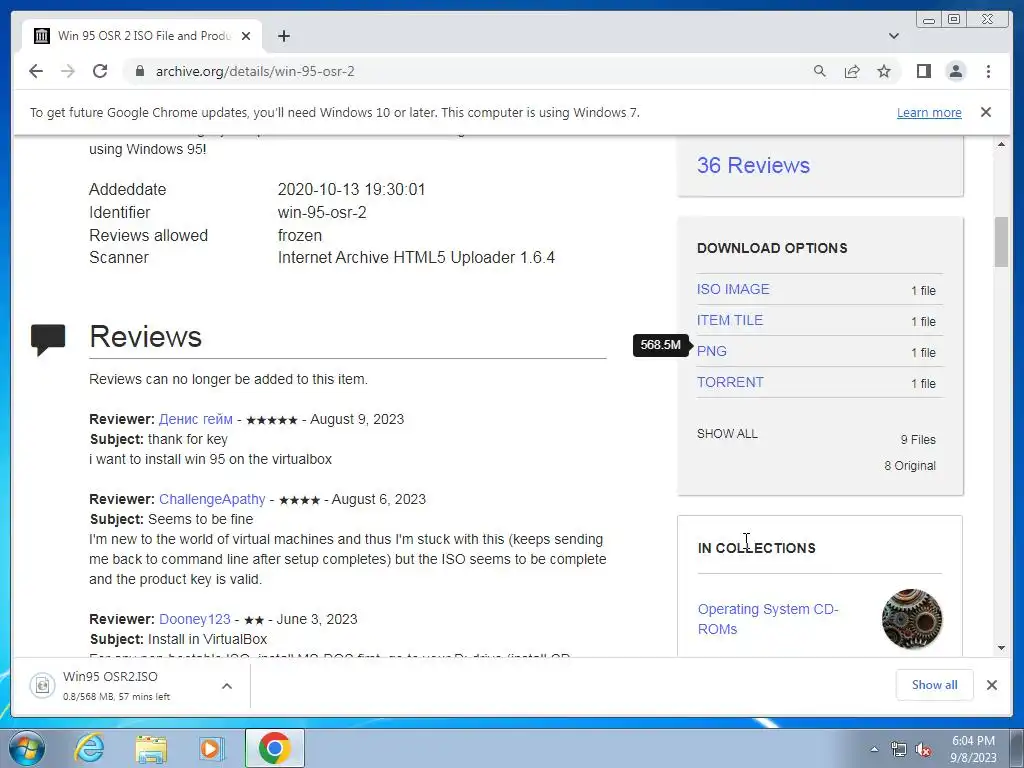The height and width of the screenshot is (768, 1024).
Task: Open the Windows Start menu
Action: pyautogui.click(x=26, y=748)
